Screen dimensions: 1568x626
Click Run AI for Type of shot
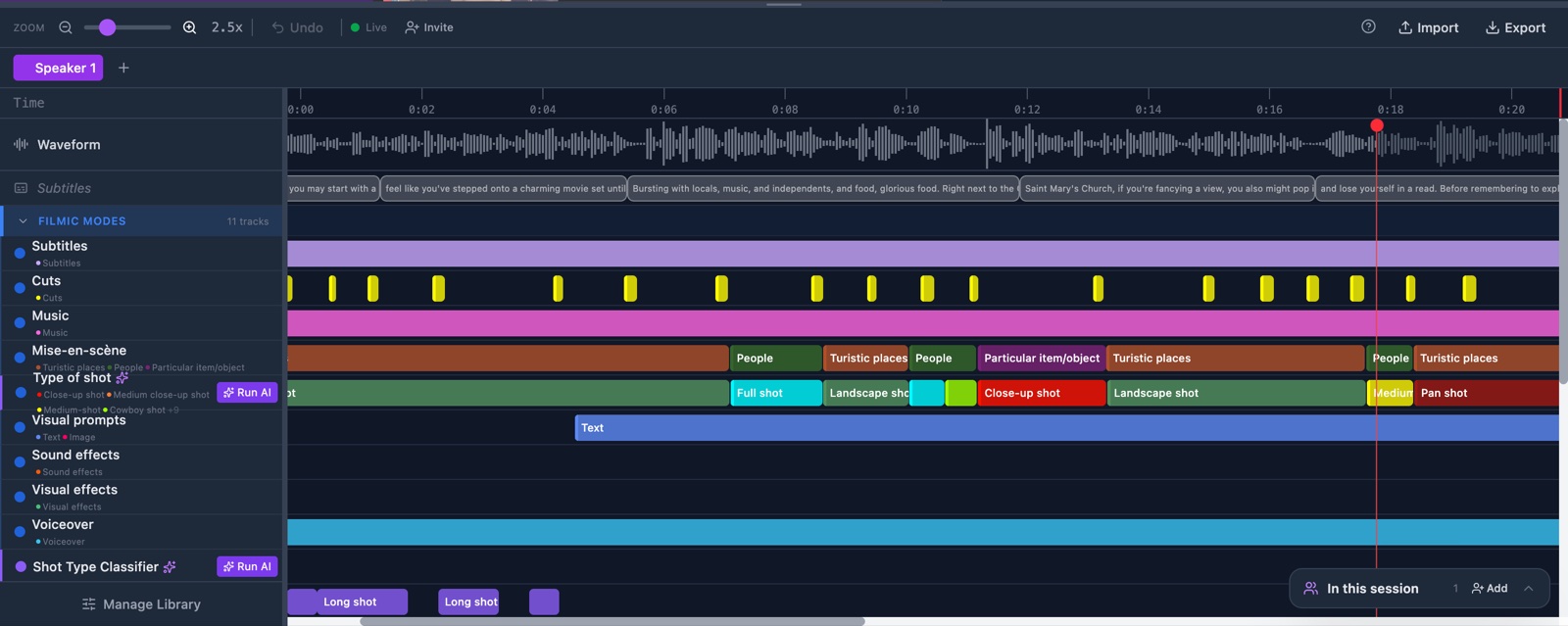[x=247, y=393]
